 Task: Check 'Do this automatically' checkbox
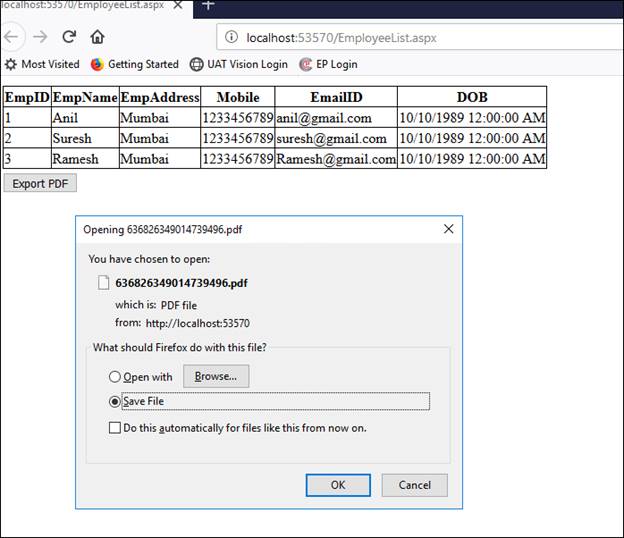(x=115, y=428)
